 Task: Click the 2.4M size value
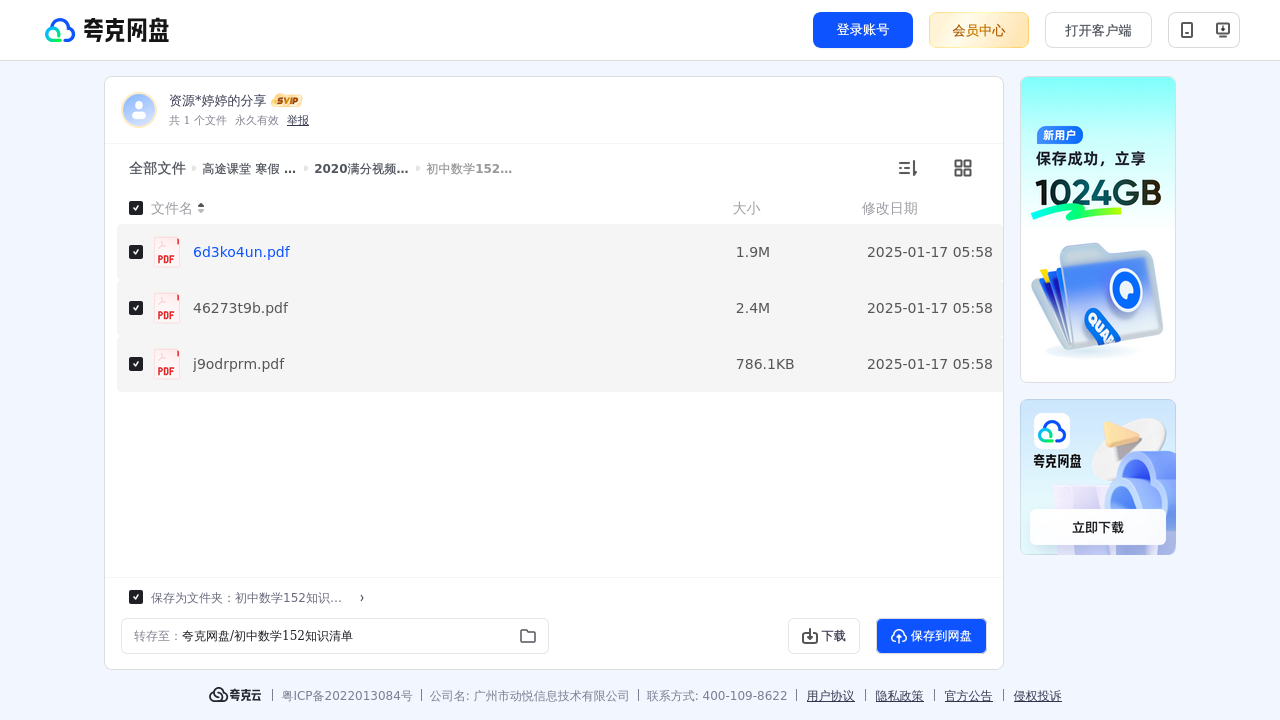coord(753,308)
